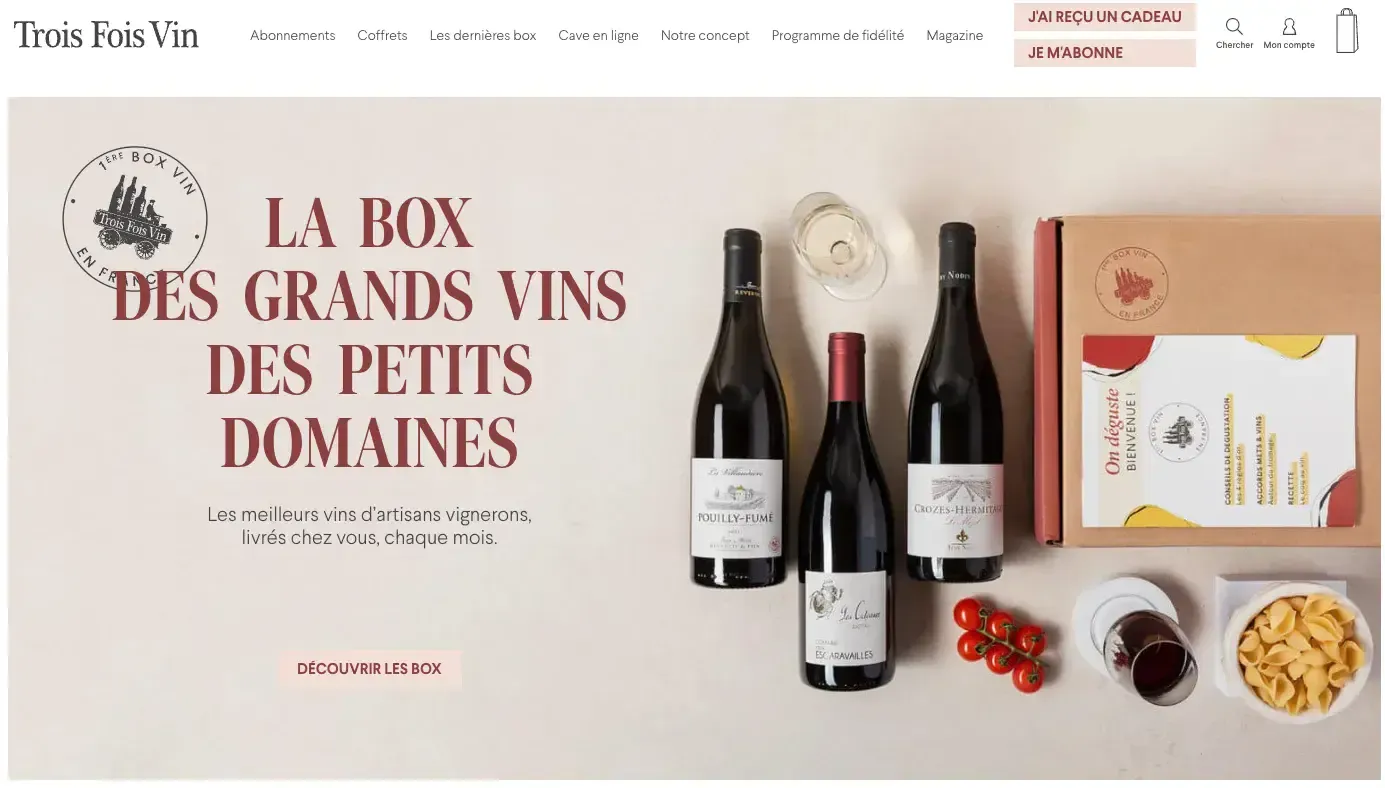1385x788 pixels.
Task: Click the Crozes-Hermitage bottle image
Action: [x=955, y=402]
